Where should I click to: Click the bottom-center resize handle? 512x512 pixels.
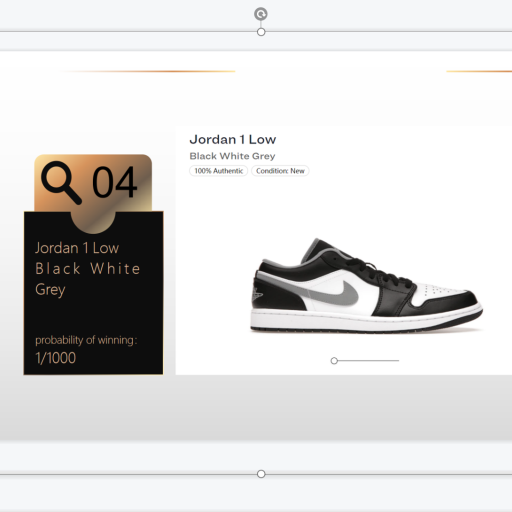click(x=261, y=474)
